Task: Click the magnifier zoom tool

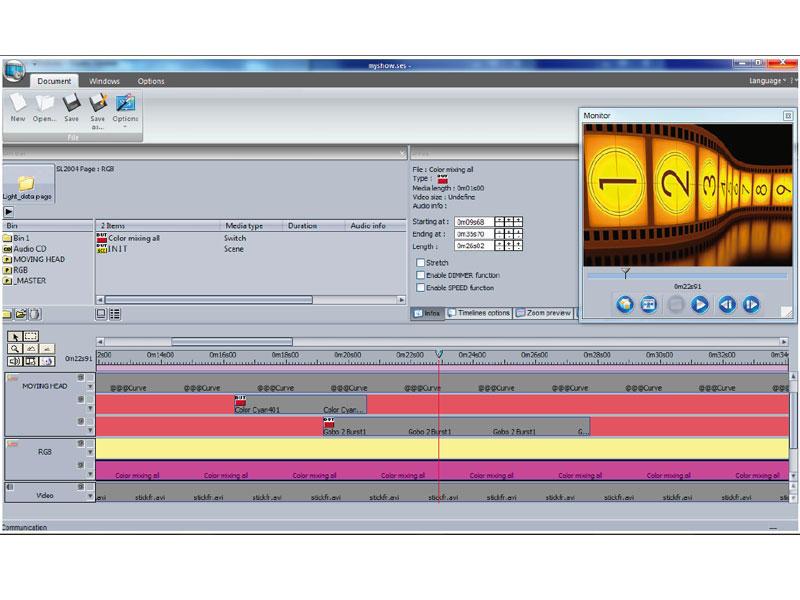Action: [14, 349]
